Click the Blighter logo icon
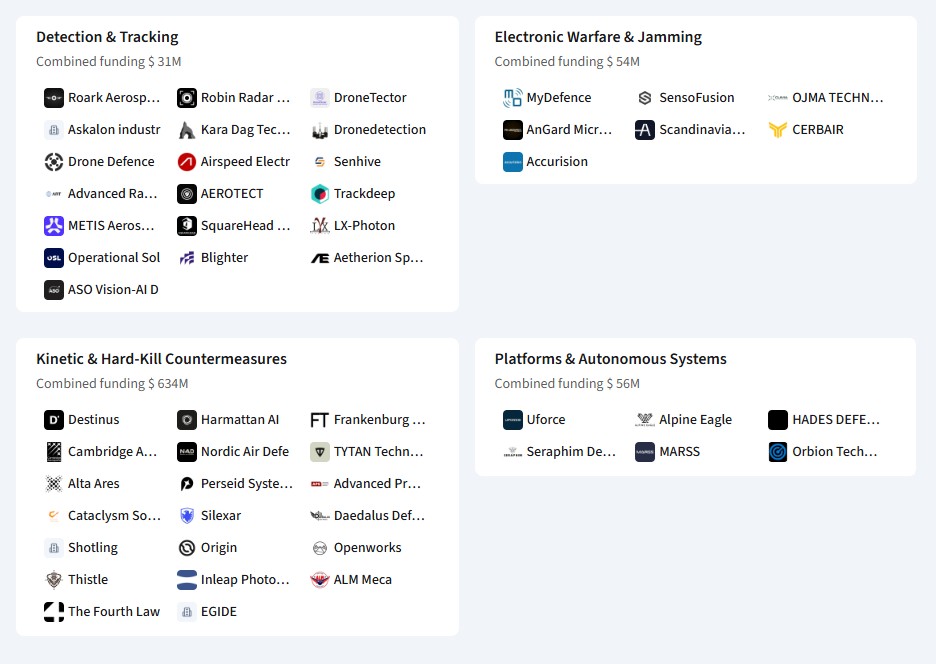This screenshot has height=664, width=936. click(187, 258)
